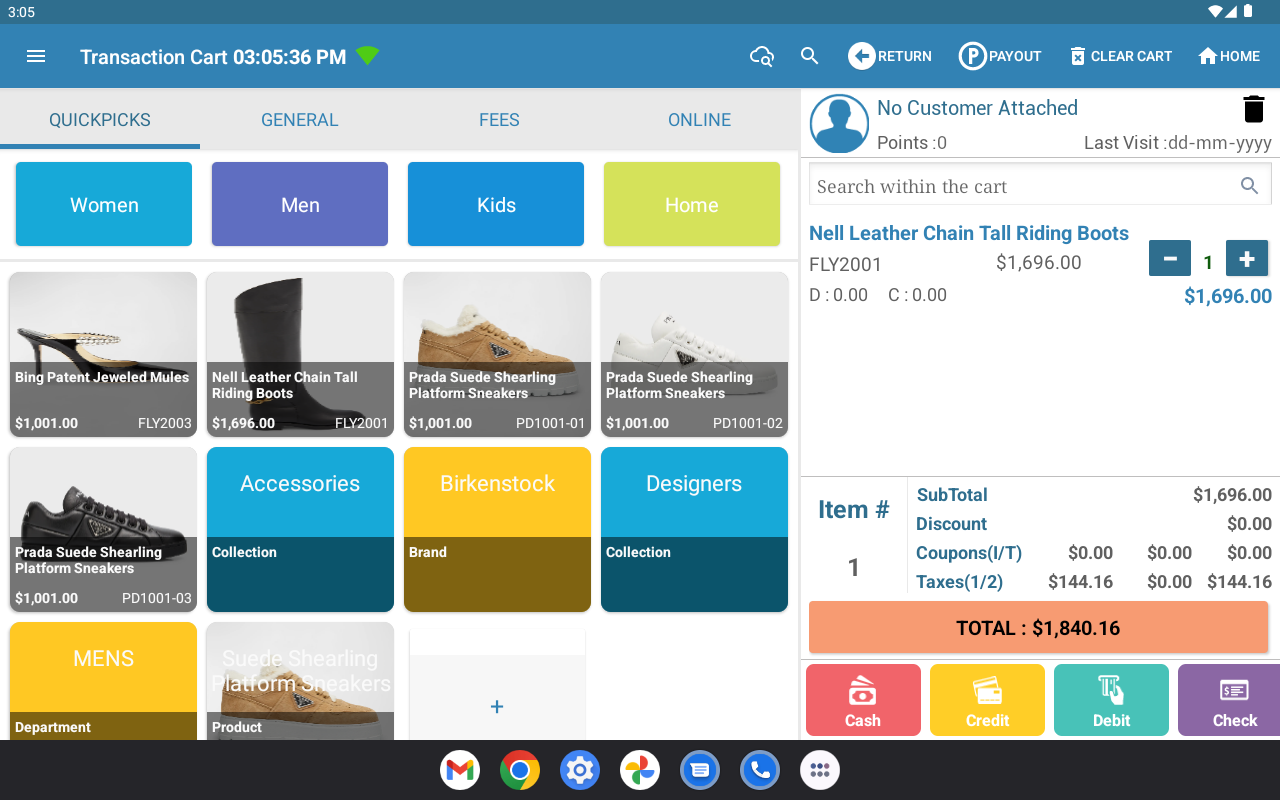Tap the line total $1,696.00 in blue
Screen dimensions: 1280x800
[x=1228, y=296]
